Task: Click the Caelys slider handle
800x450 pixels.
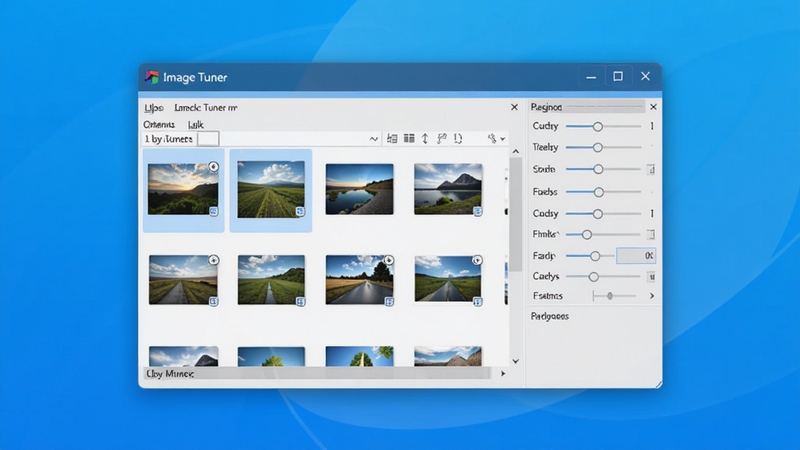Action: tap(593, 277)
